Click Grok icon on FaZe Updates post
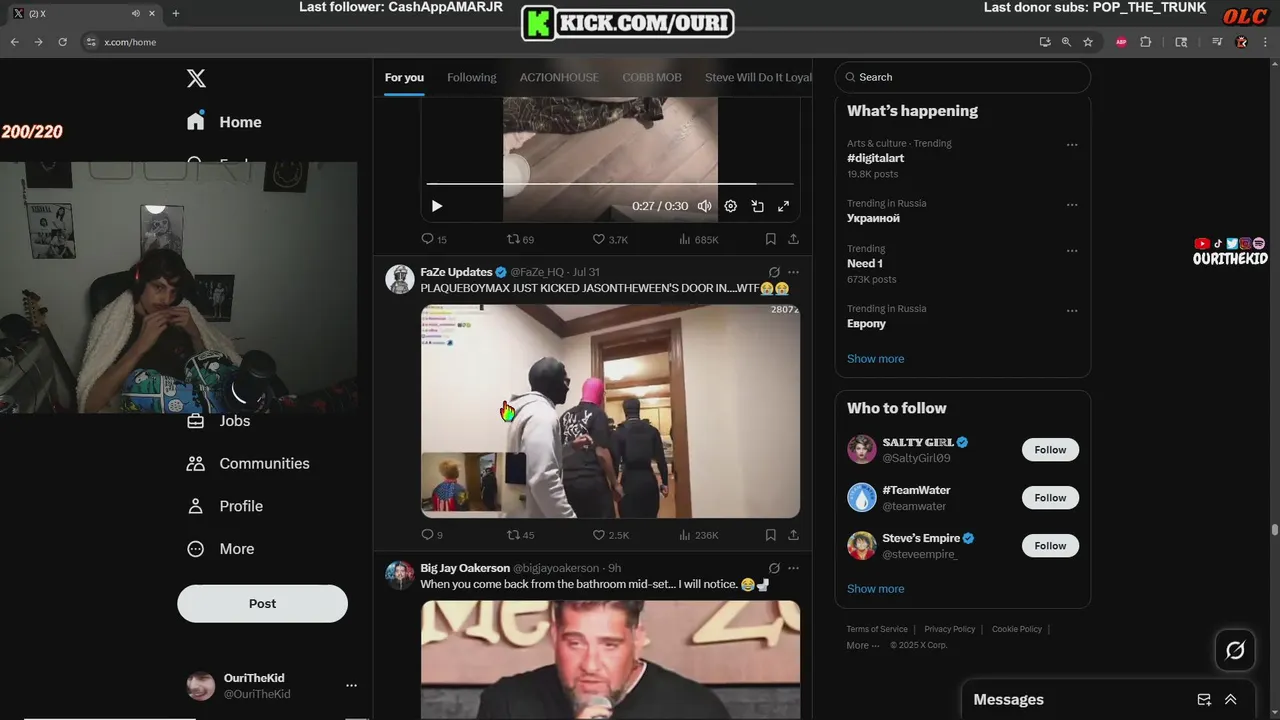Screen dimensions: 1280x720 tap(773, 272)
